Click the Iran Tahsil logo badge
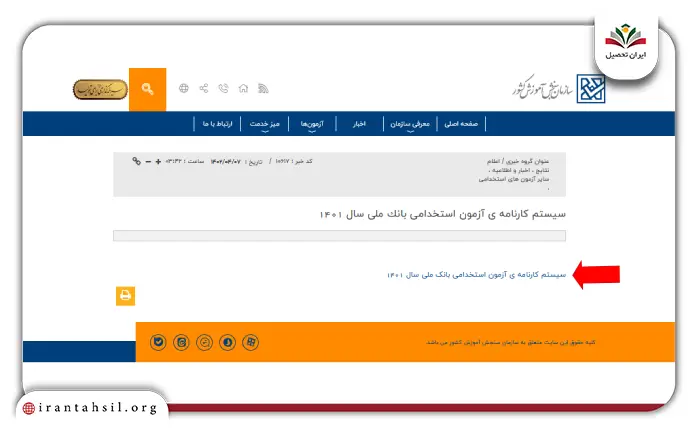 point(626,44)
